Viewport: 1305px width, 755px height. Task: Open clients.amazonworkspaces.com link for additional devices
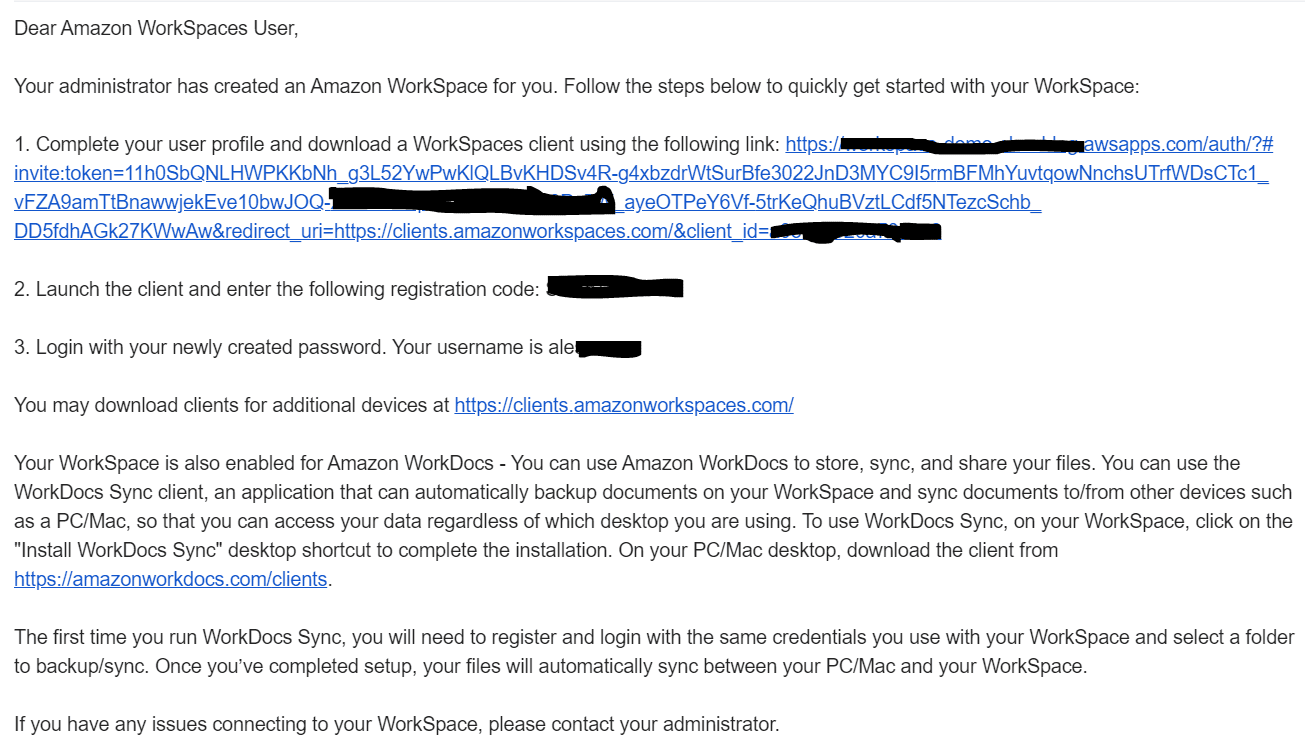tap(623, 405)
